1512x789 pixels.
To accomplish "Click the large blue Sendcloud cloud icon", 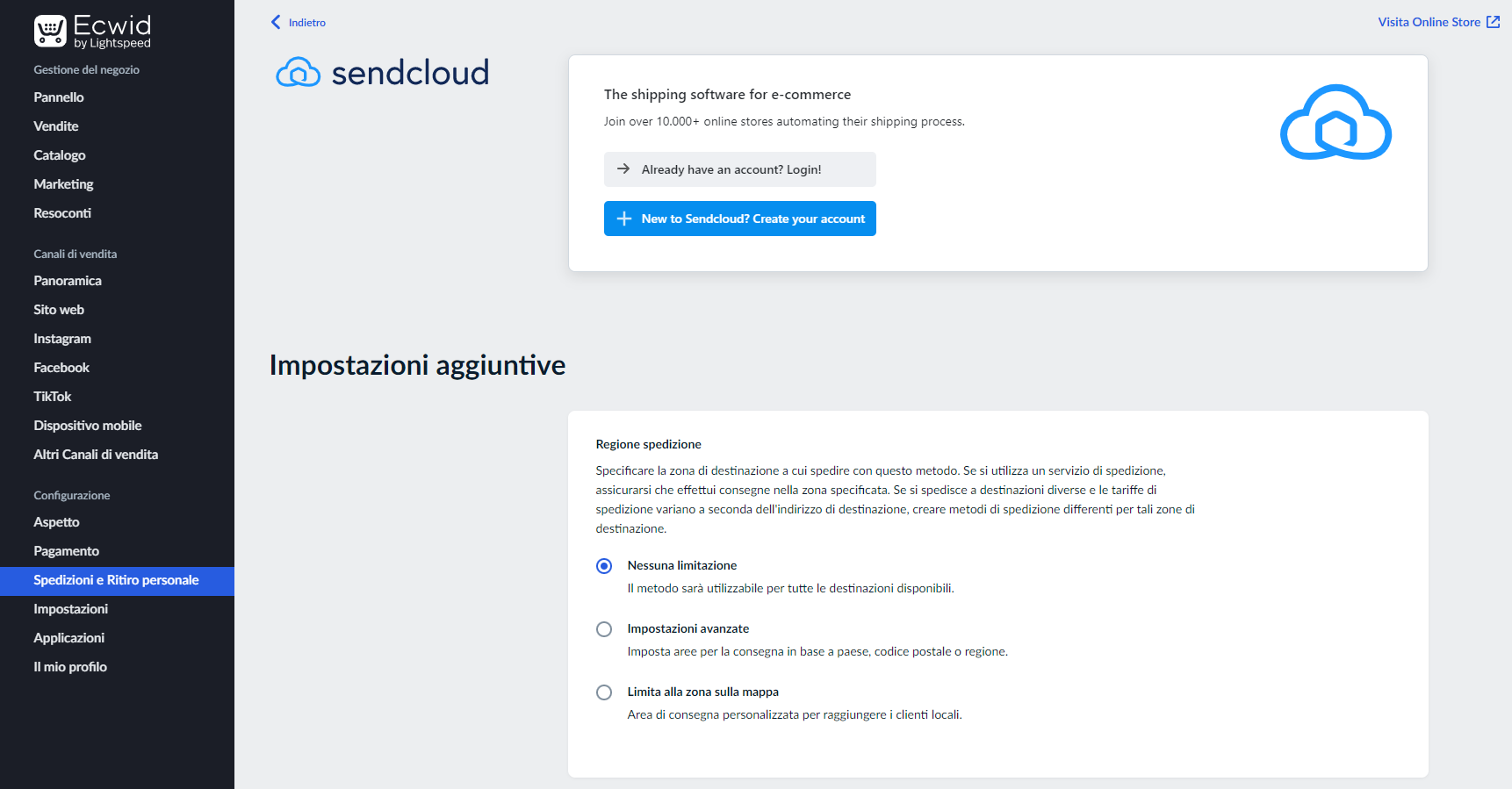I will [1336, 123].
